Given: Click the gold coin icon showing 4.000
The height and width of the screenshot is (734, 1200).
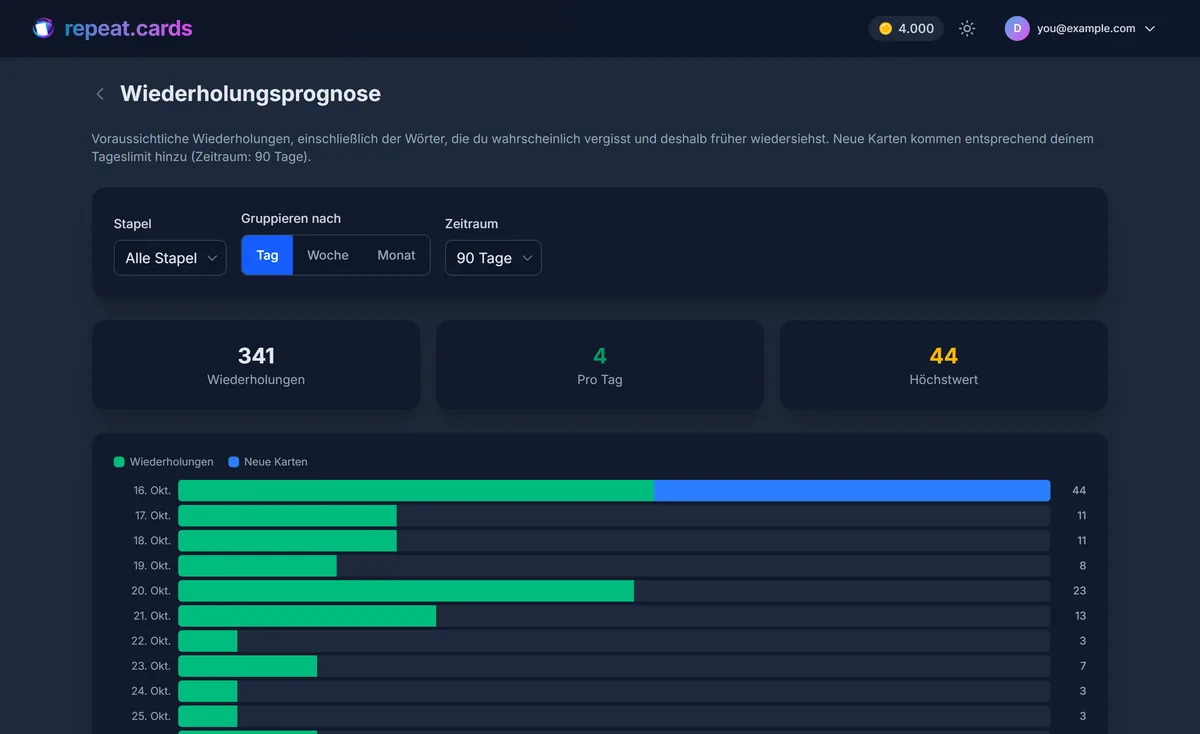Looking at the screenshot, I should pos(885,29).
